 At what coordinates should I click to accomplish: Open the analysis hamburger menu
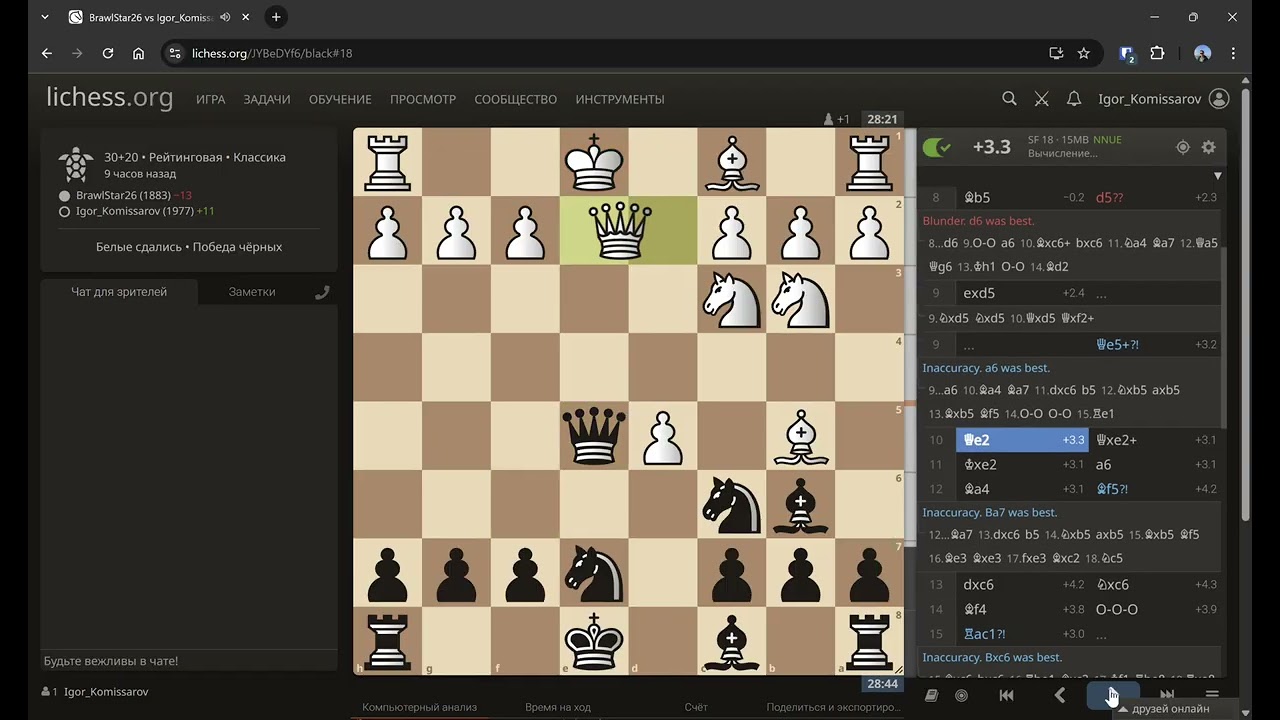click(x=1212, y=694)
